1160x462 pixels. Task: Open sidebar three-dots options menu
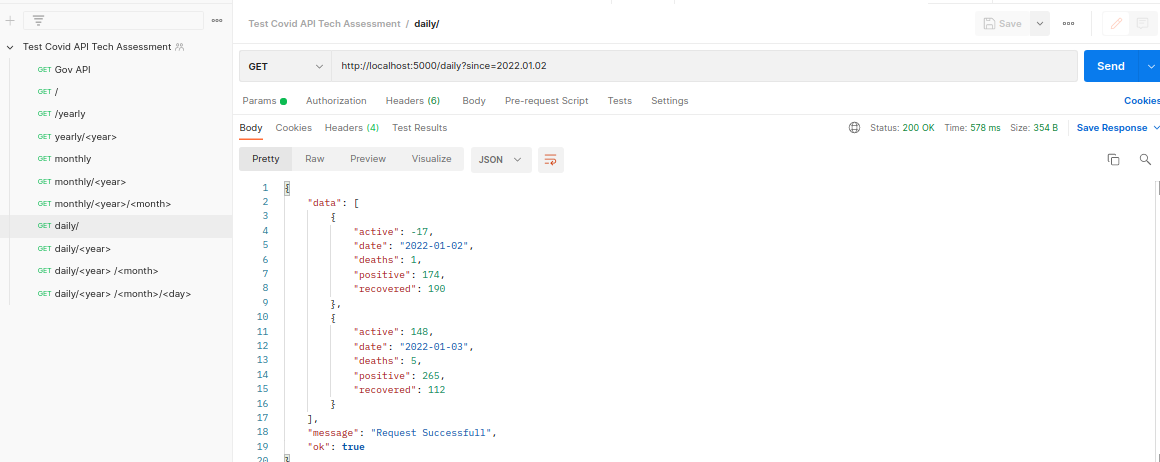click(217, 21)
